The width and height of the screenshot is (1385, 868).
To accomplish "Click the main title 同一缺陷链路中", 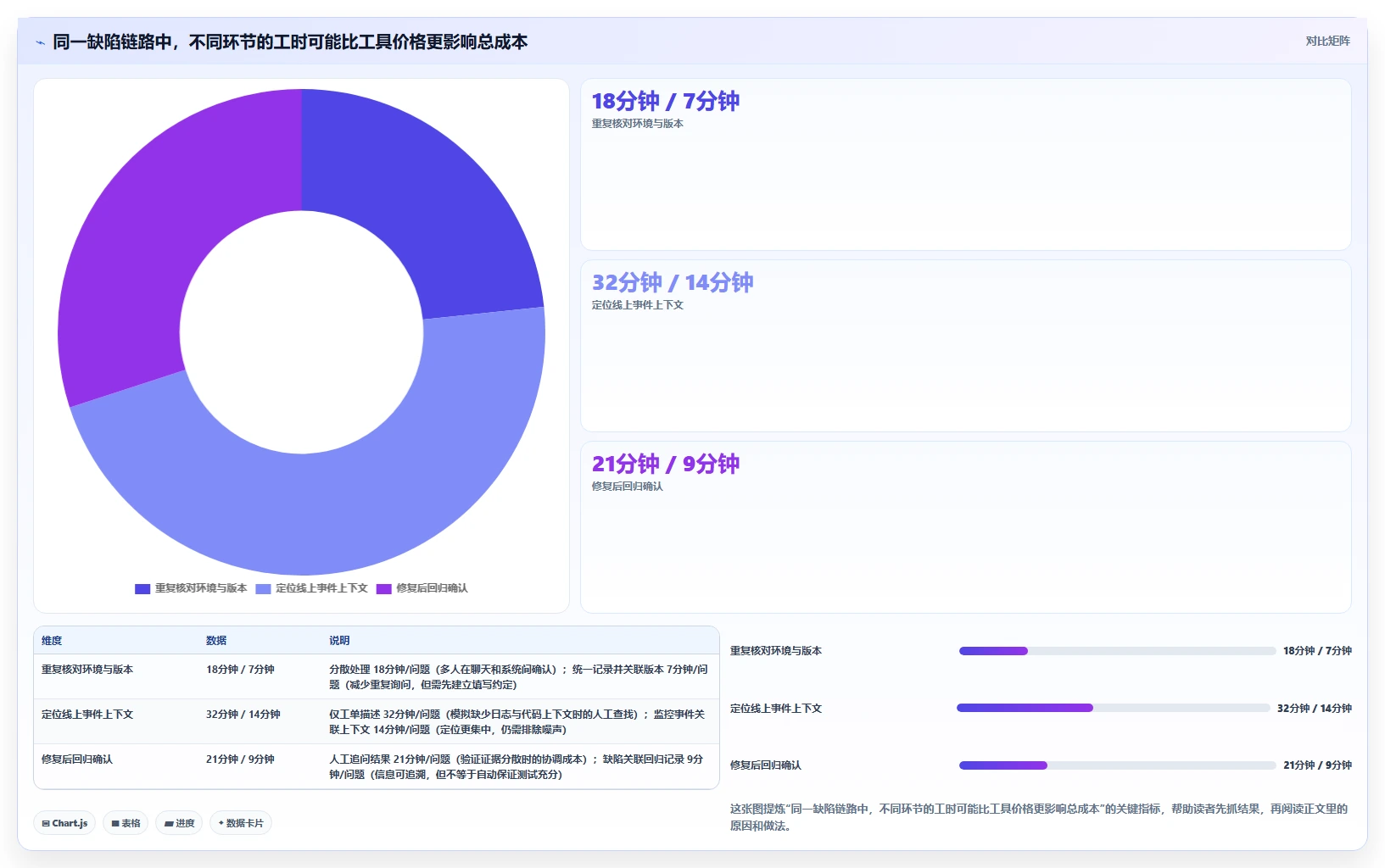I will [x=290, y=42].
